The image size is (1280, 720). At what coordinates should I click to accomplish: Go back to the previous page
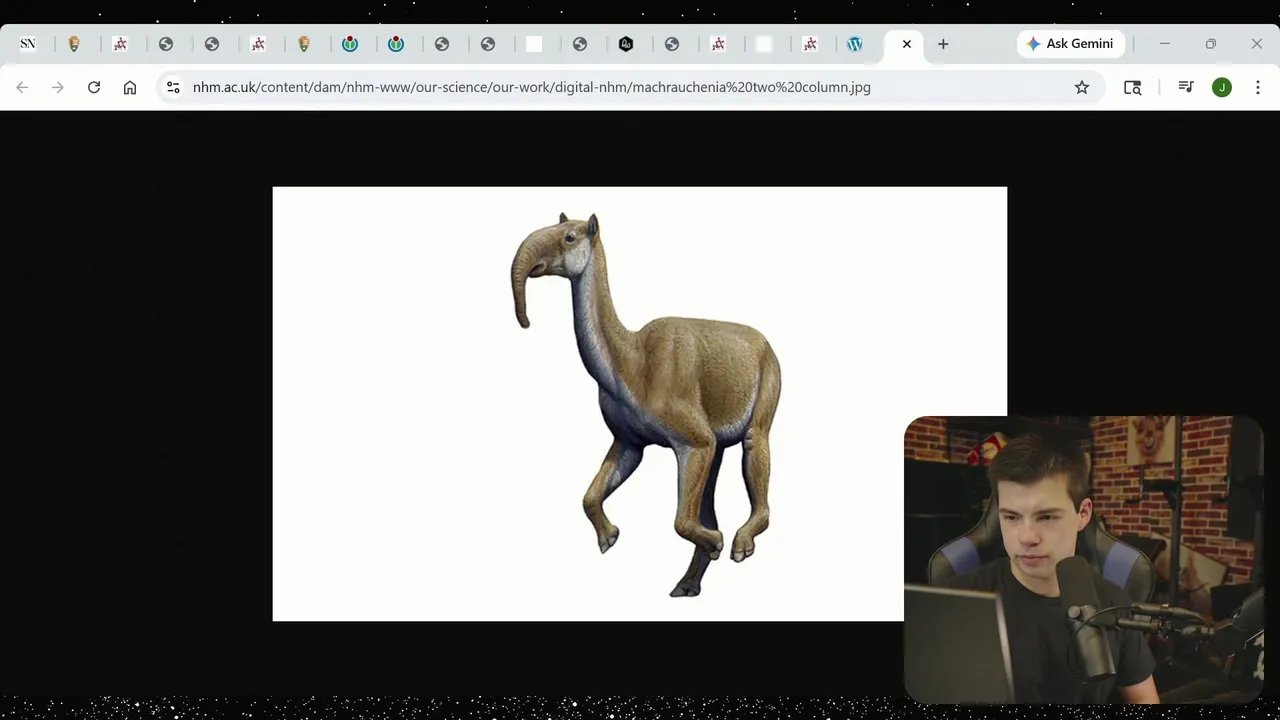(x=22, y=87)
